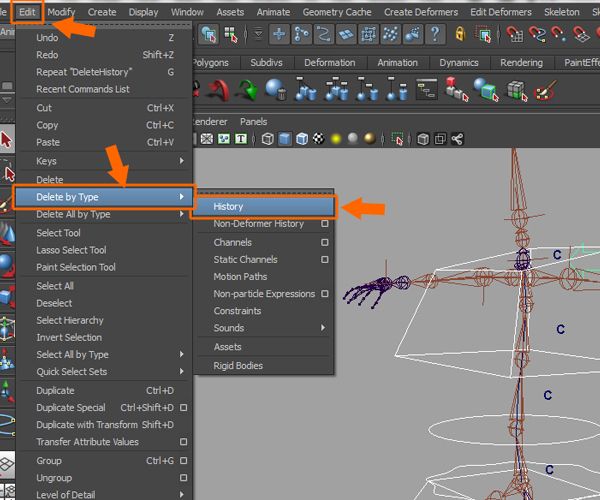Choose History from Delete by Type submenu

pos(264,207)
